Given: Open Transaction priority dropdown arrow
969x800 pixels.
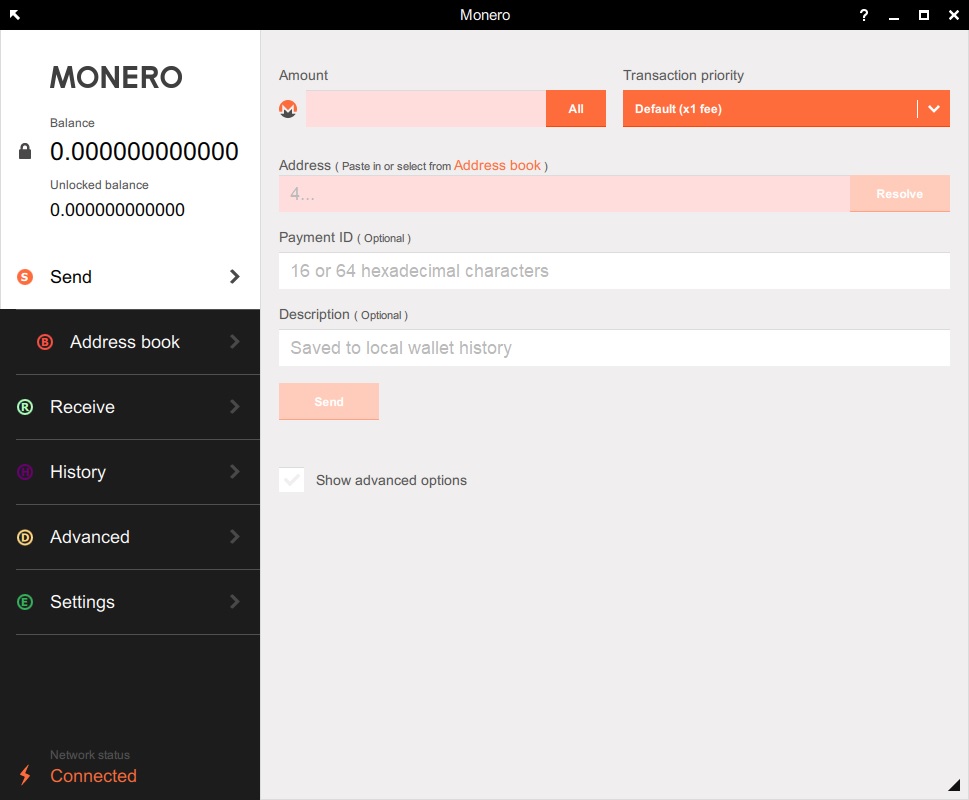Looking at the screenshot, I should tap(934, 109).
